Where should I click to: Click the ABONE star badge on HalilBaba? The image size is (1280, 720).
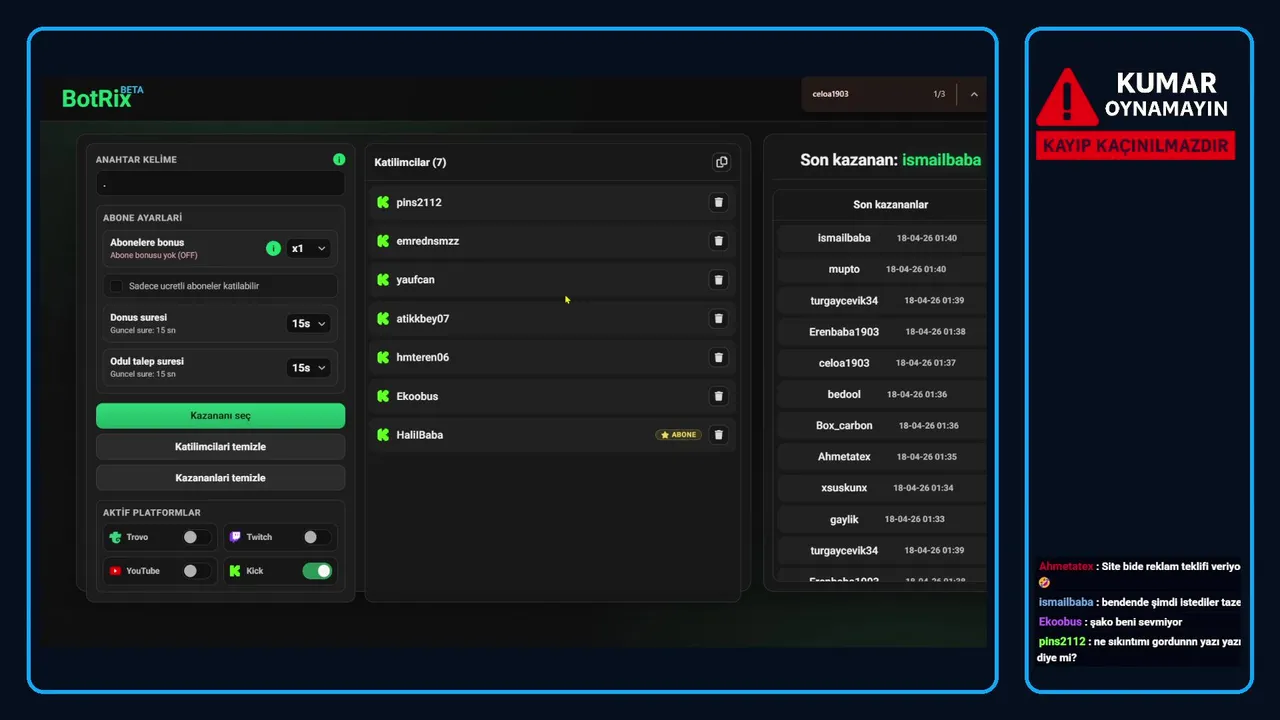(679, 435)
